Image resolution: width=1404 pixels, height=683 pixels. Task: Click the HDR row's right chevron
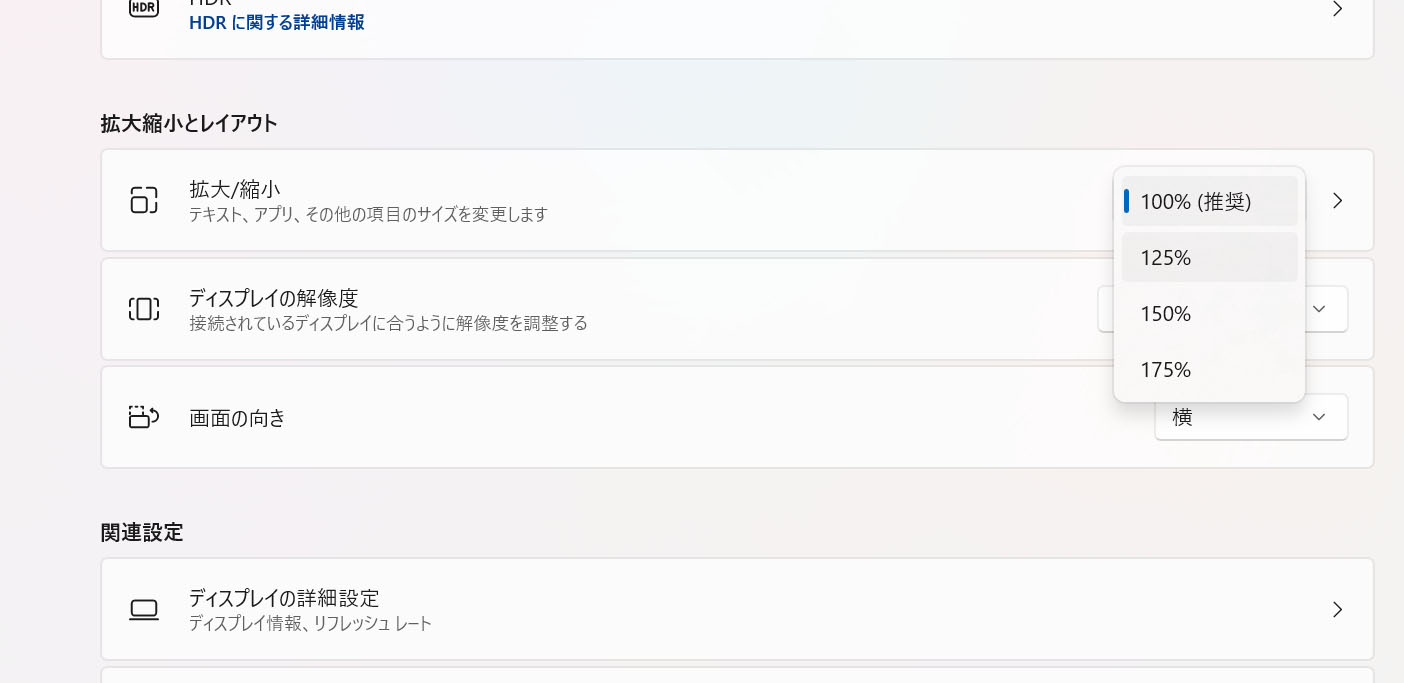pyautogui.click(x=1337, y=9)
